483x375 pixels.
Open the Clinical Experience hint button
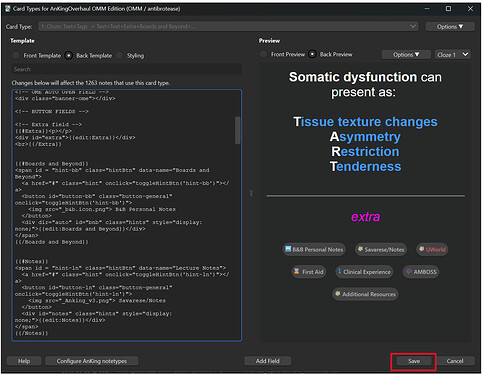tap(364, 272)
